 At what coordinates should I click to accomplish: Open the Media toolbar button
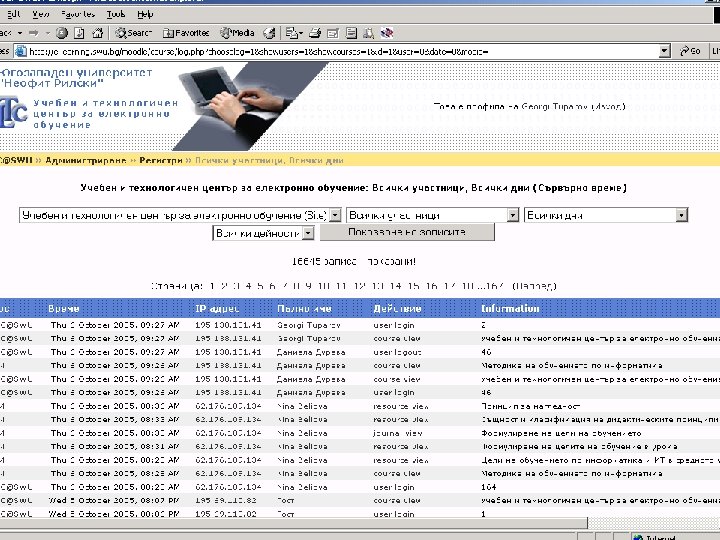click(x=237, y=33)
